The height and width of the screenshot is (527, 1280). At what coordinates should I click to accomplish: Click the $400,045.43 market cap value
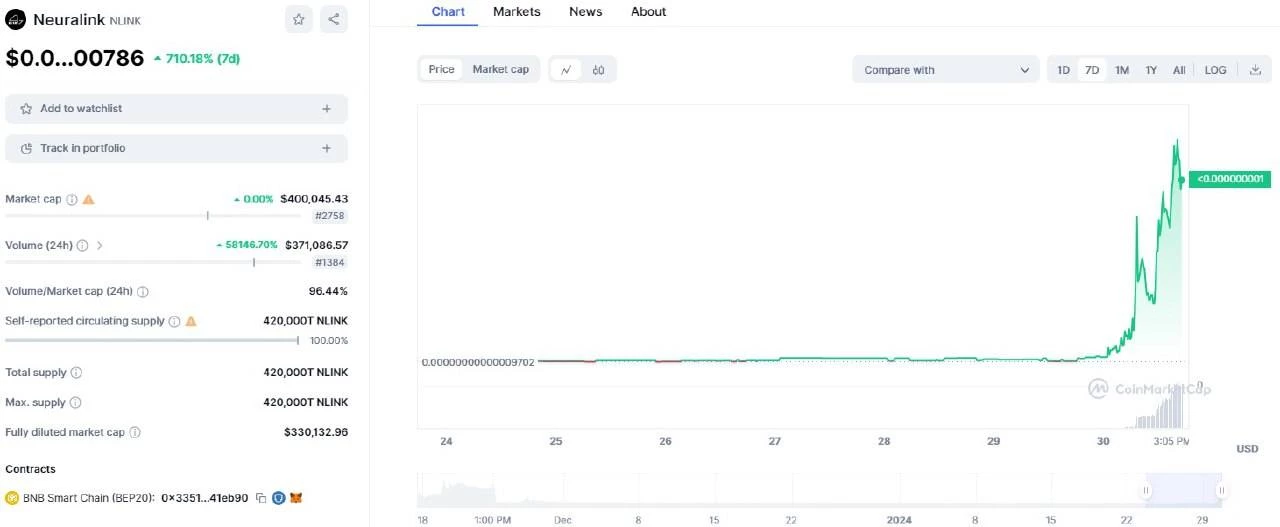tap(314, 199)
